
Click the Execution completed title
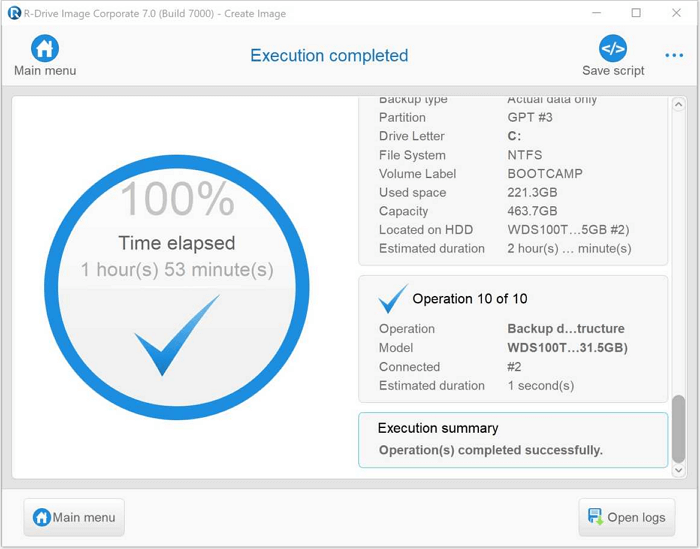point(329,55)
